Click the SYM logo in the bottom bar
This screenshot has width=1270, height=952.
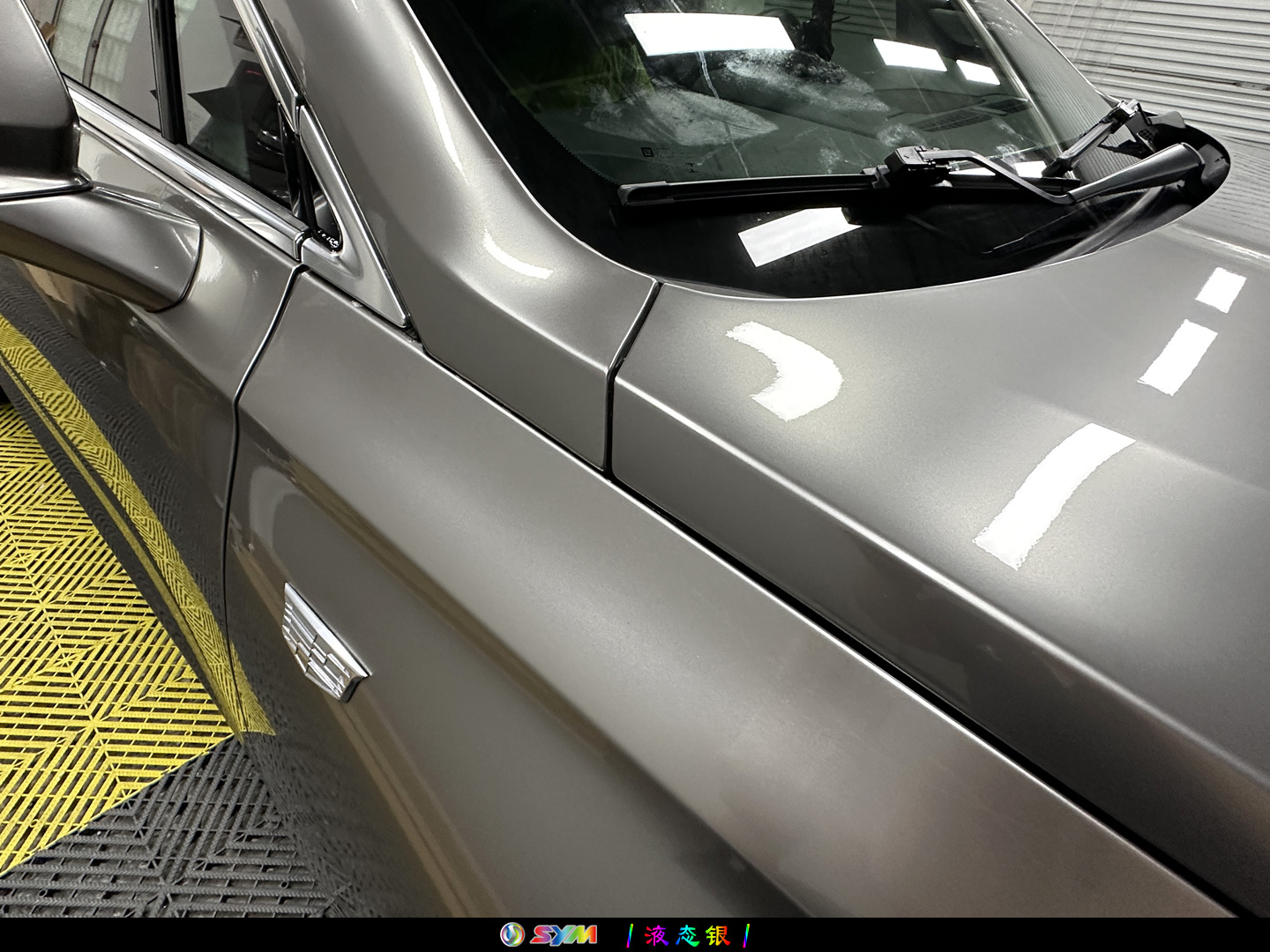coord(549,934)
